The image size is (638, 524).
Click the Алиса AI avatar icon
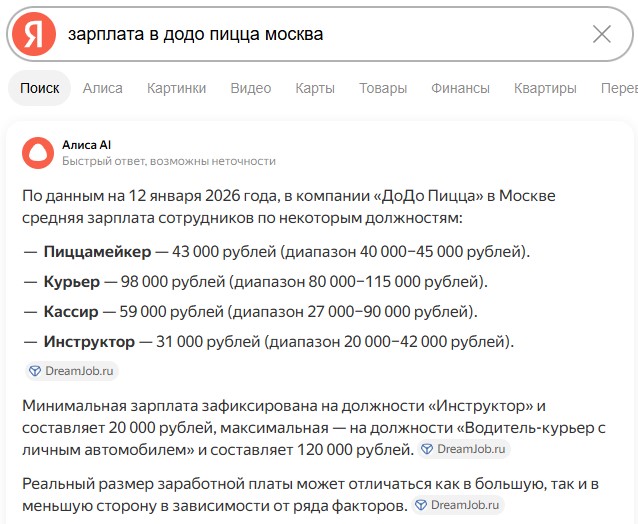click(38, 153)
